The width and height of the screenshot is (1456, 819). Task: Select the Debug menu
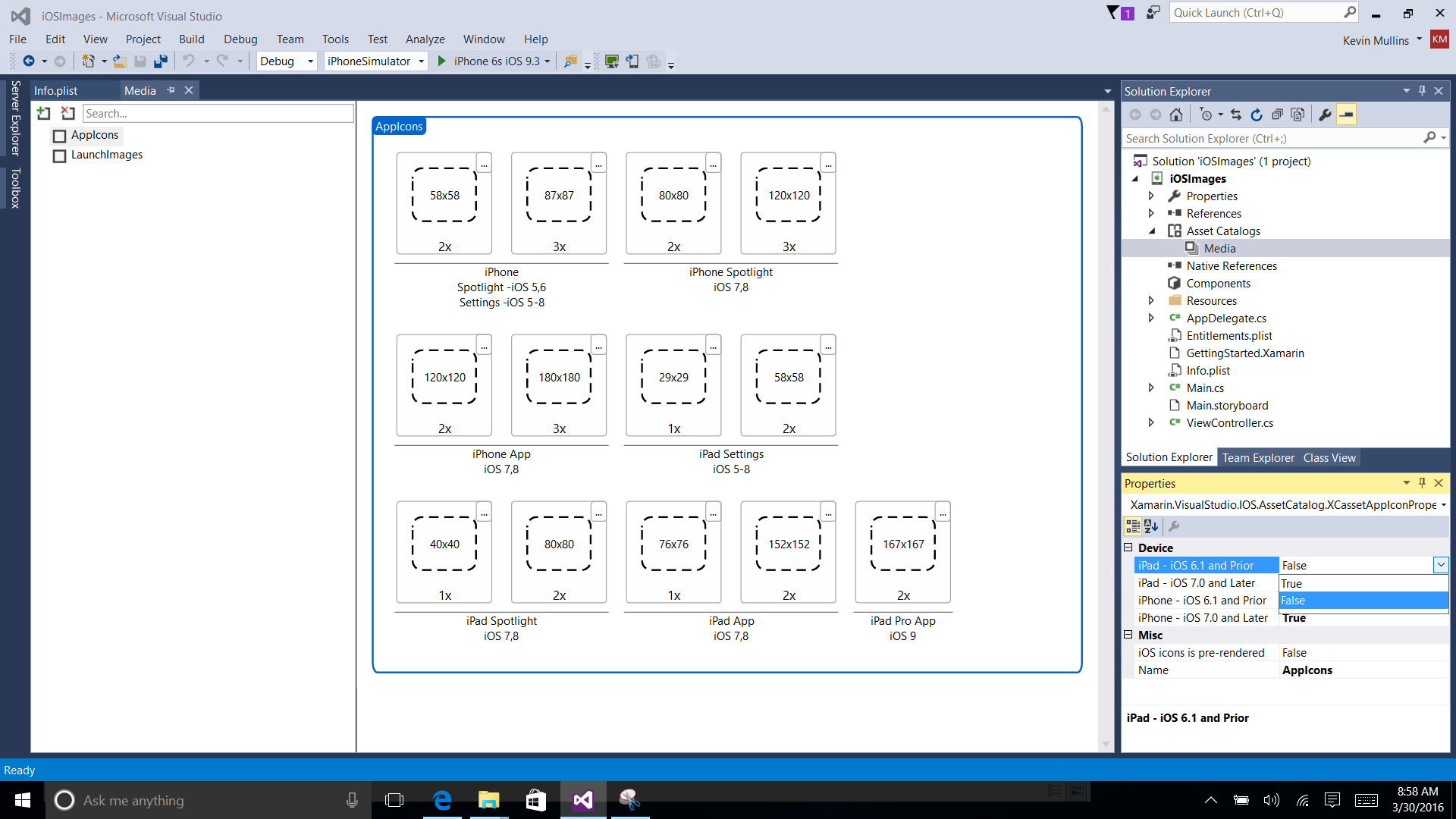(x=240, y=39)
